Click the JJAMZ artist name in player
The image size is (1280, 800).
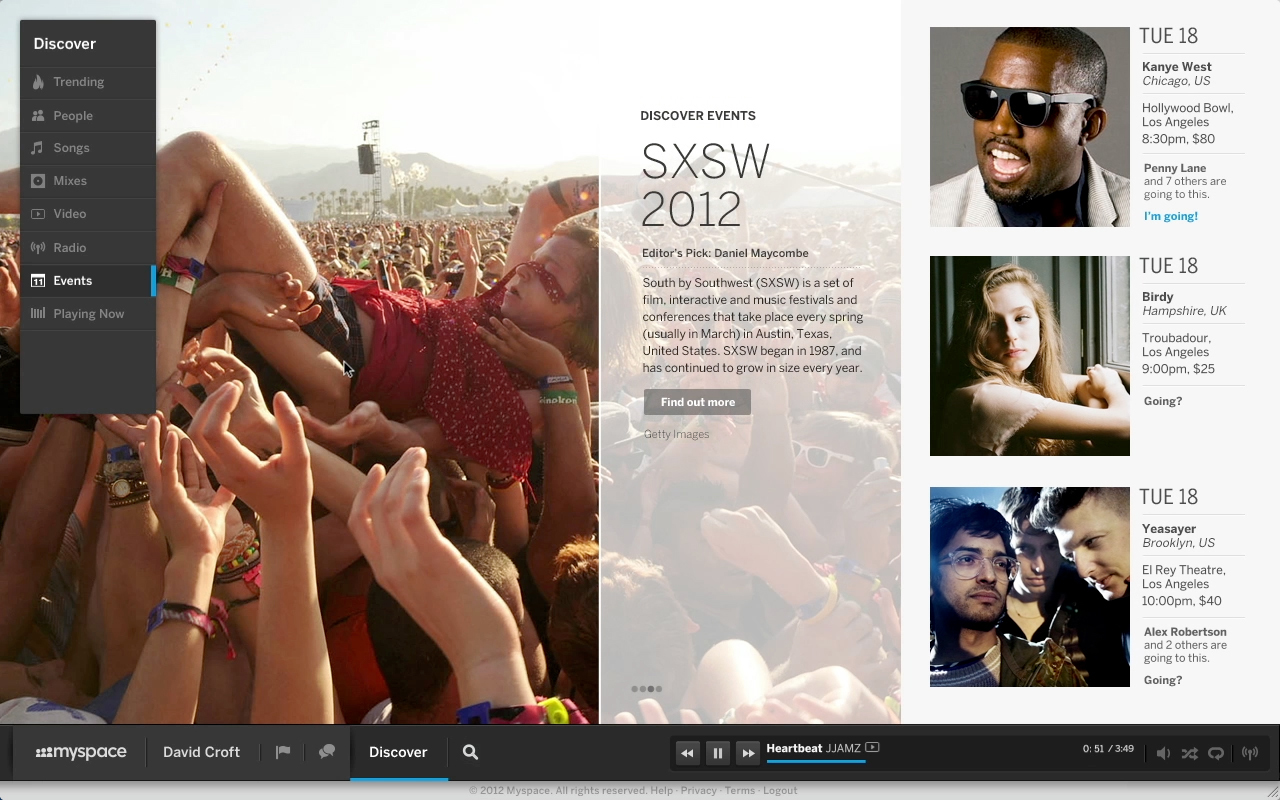pos(843,748)
